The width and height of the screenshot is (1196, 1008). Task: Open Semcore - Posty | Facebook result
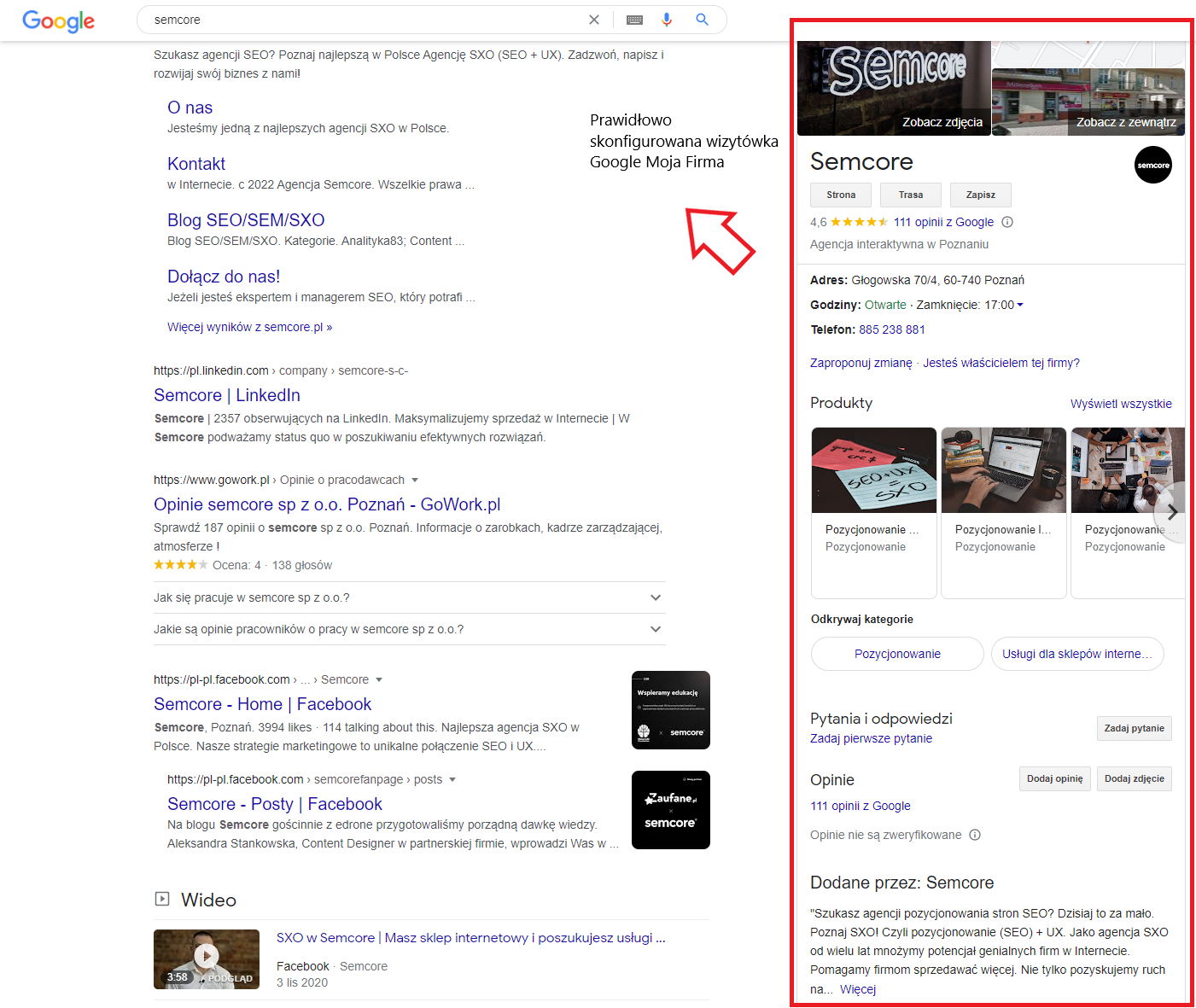tap(275, 804)
